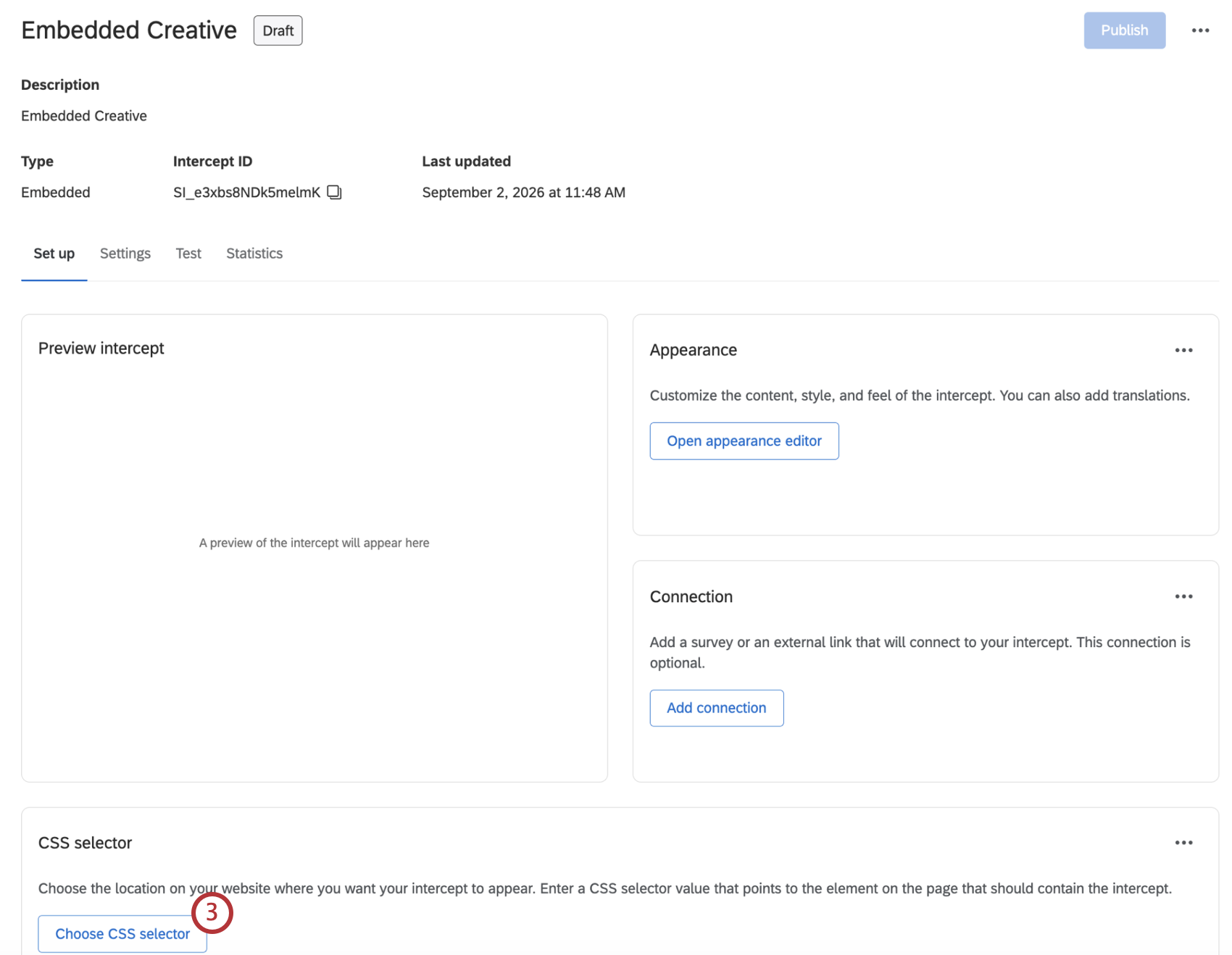Click the Embedded Creative description text
This screenshot has width=1232, height=955.
point(84,116)
